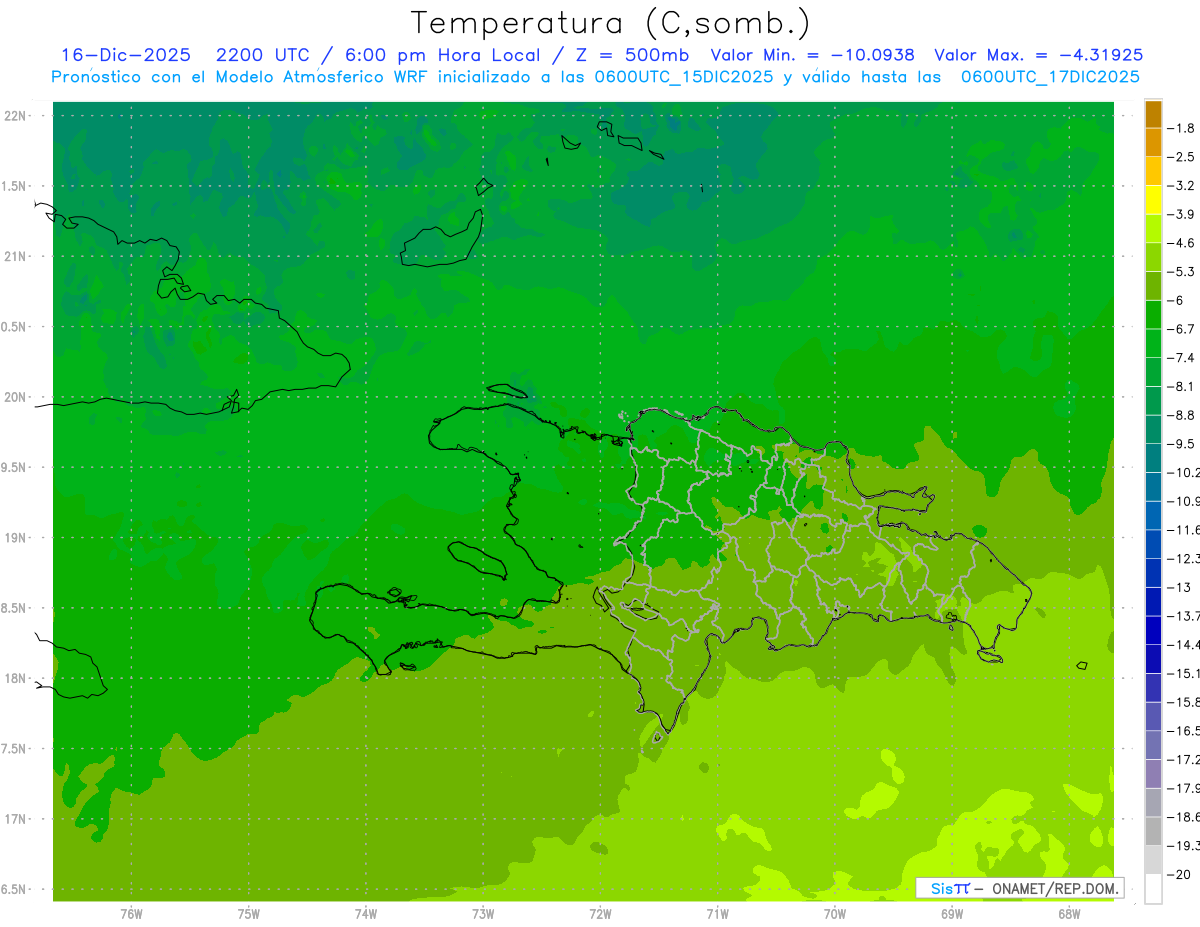
Task: Click the 71W longitude axis label
Action: pos(717,913)
